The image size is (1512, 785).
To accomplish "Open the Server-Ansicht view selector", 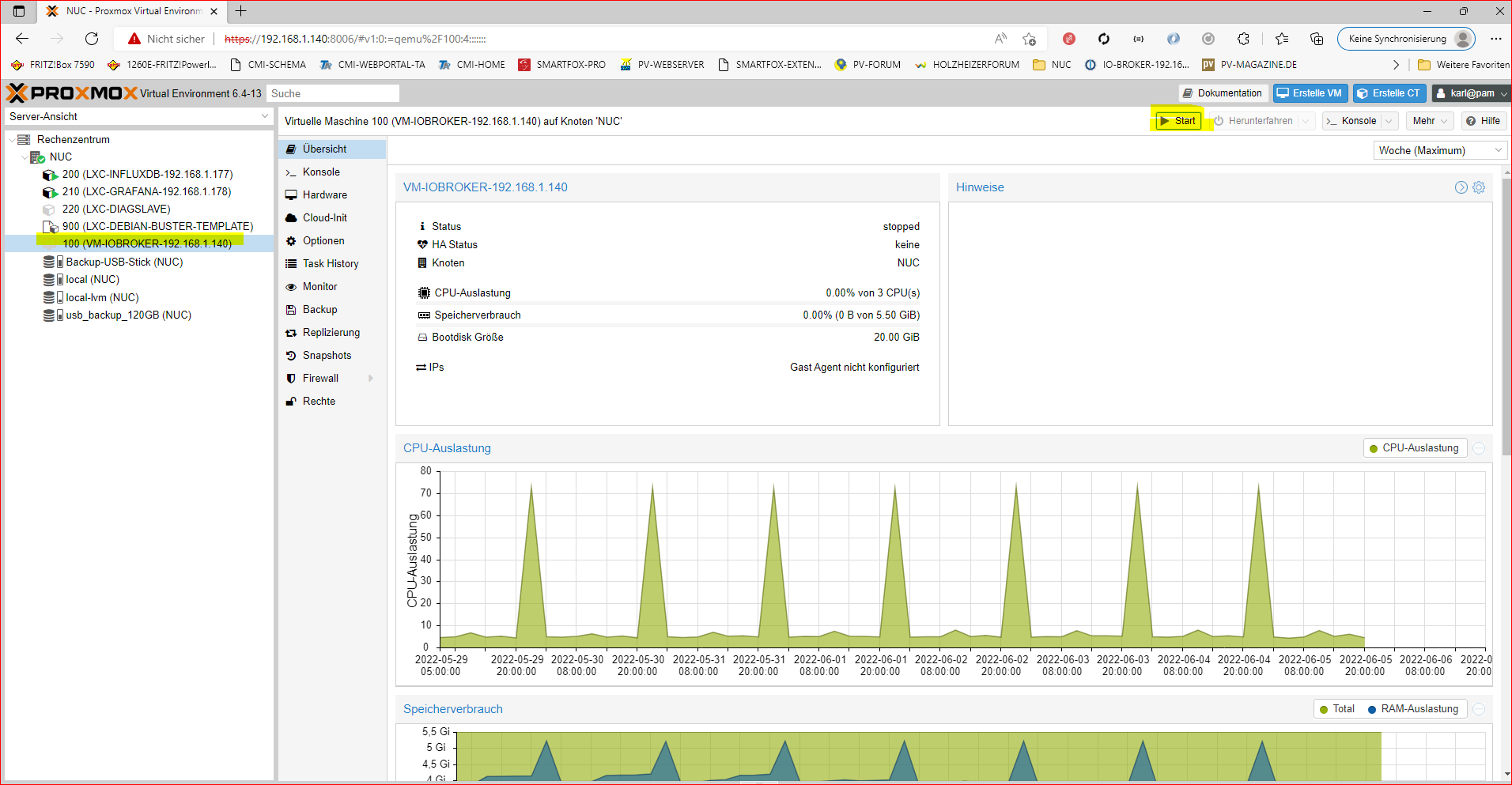I will coord(138,116).
